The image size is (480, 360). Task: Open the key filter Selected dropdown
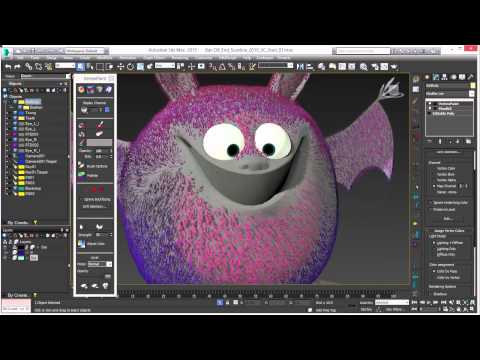click(392, 302)
